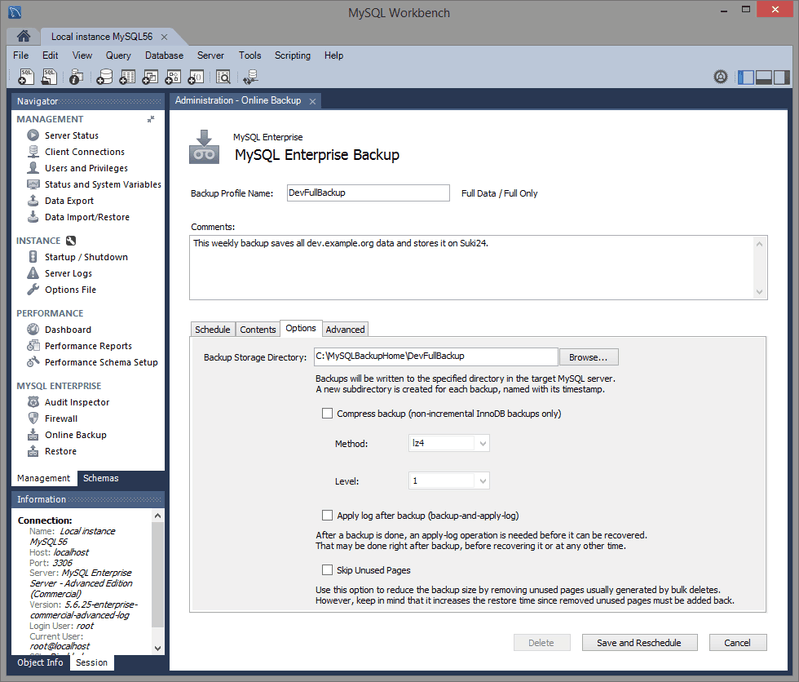Image resolution: width=799 pixels, height=682 pixels.
Task: Open the Database menu
Action: (x=164, y=55)
